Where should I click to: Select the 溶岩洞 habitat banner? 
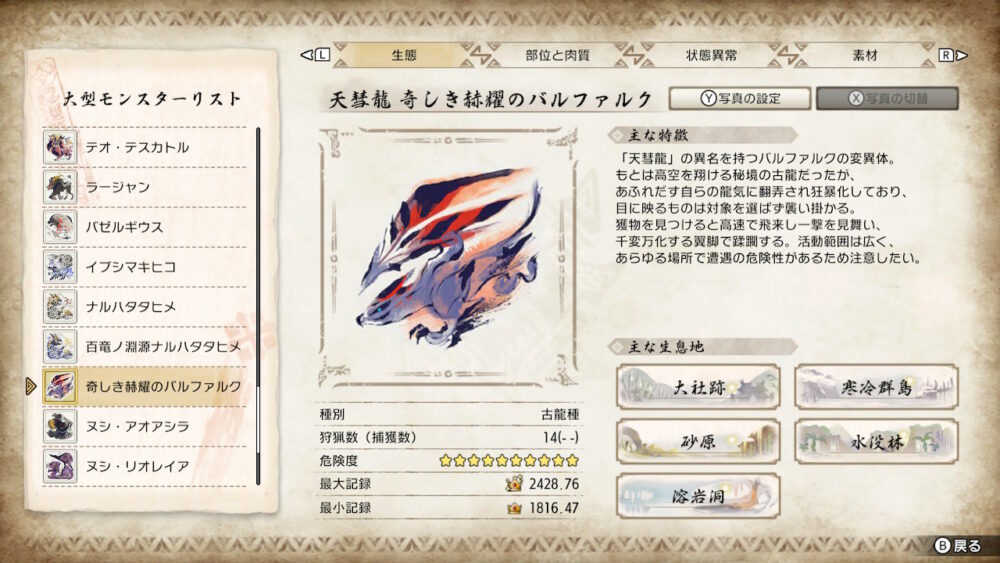(x=698, y=496)
